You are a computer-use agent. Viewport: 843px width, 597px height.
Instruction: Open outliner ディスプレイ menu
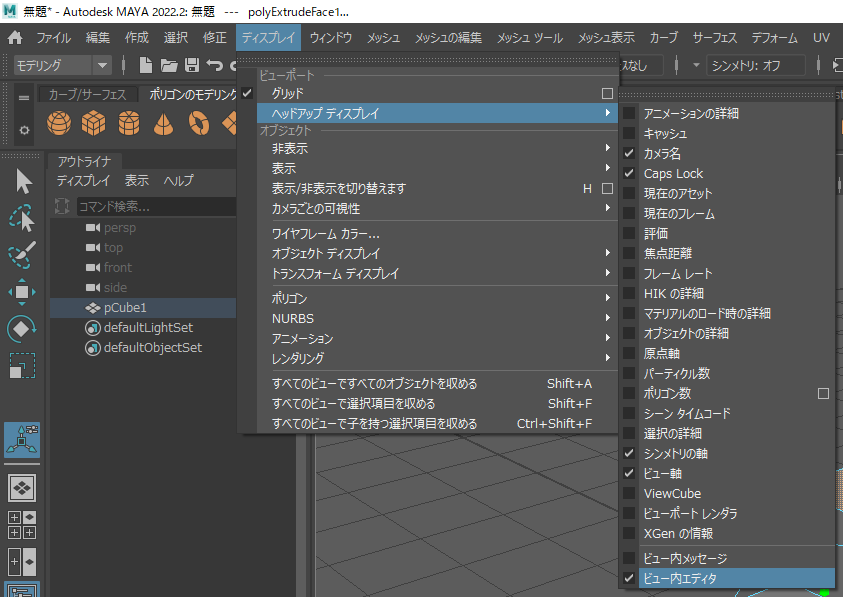pyautogui.click(x=83, y=181)
